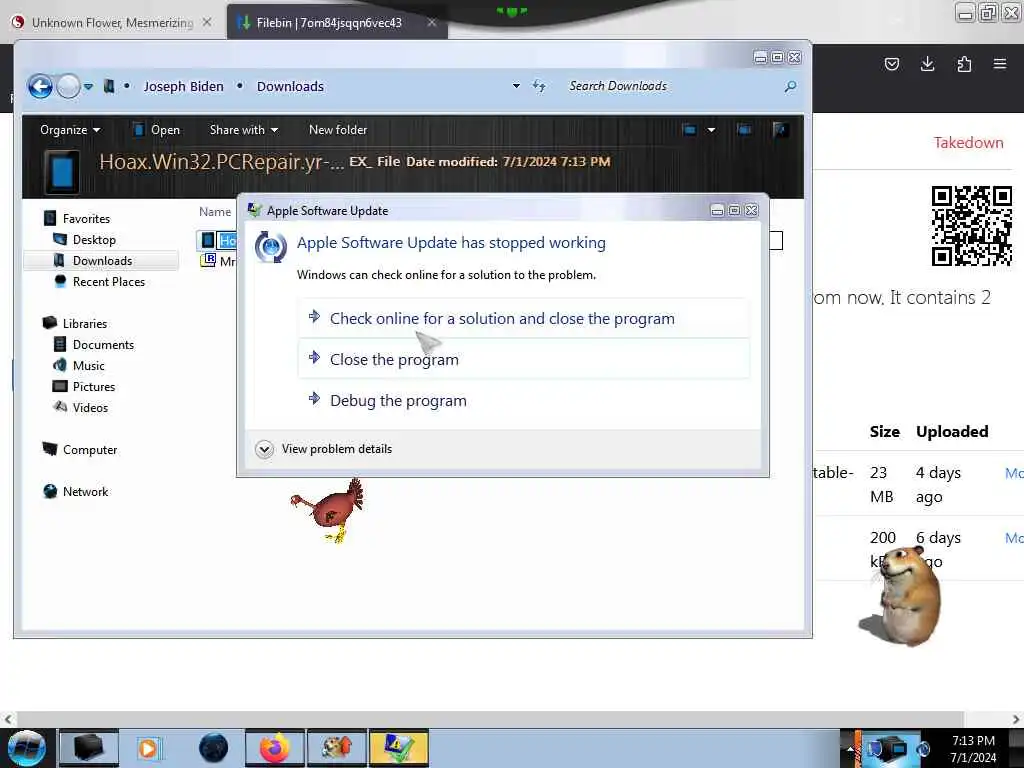Close the Filebin tab
Screen dimensions: 1024x768
point(432,22)
